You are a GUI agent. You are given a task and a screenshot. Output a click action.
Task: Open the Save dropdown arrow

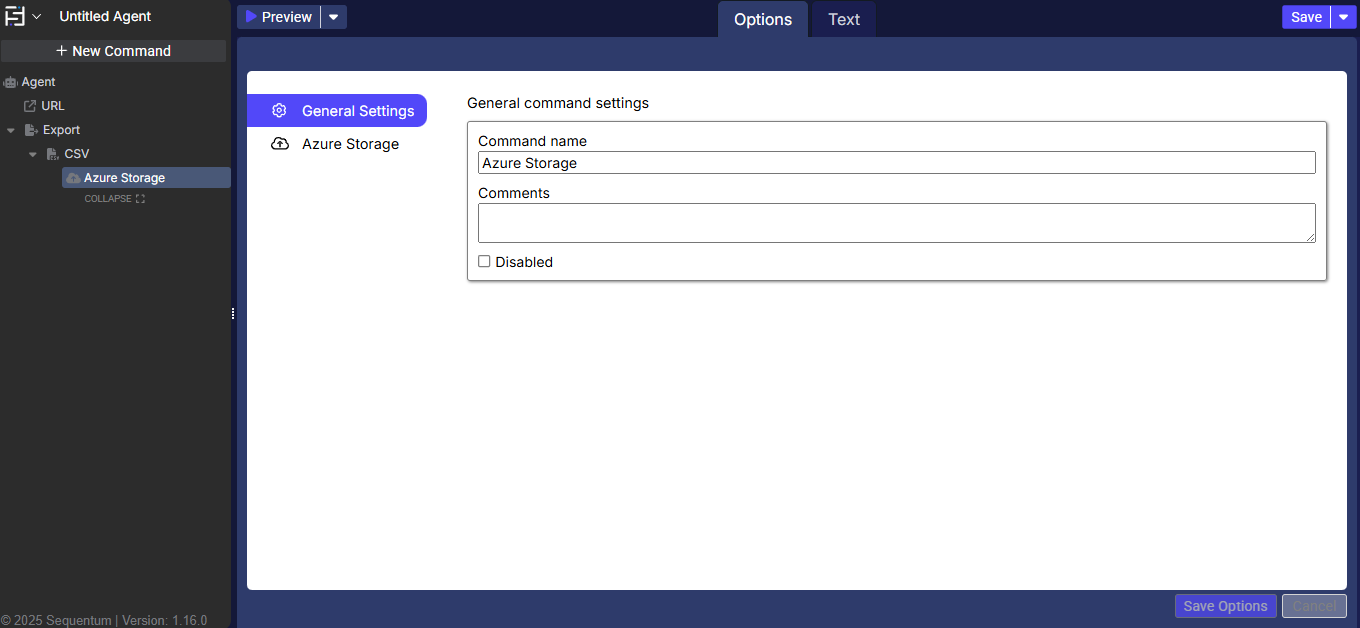point(1343,17)
